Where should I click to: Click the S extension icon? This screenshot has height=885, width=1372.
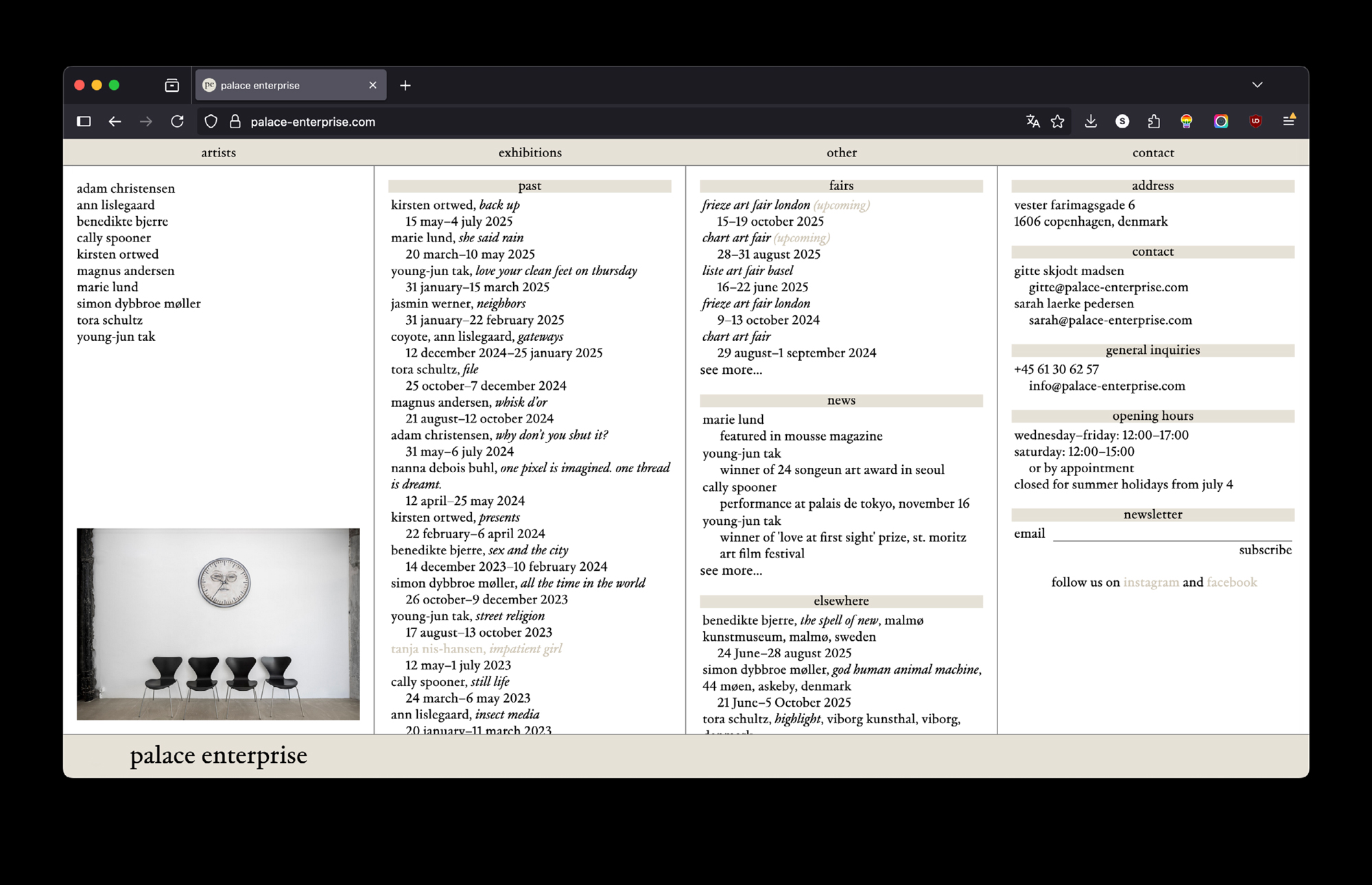1122,121
